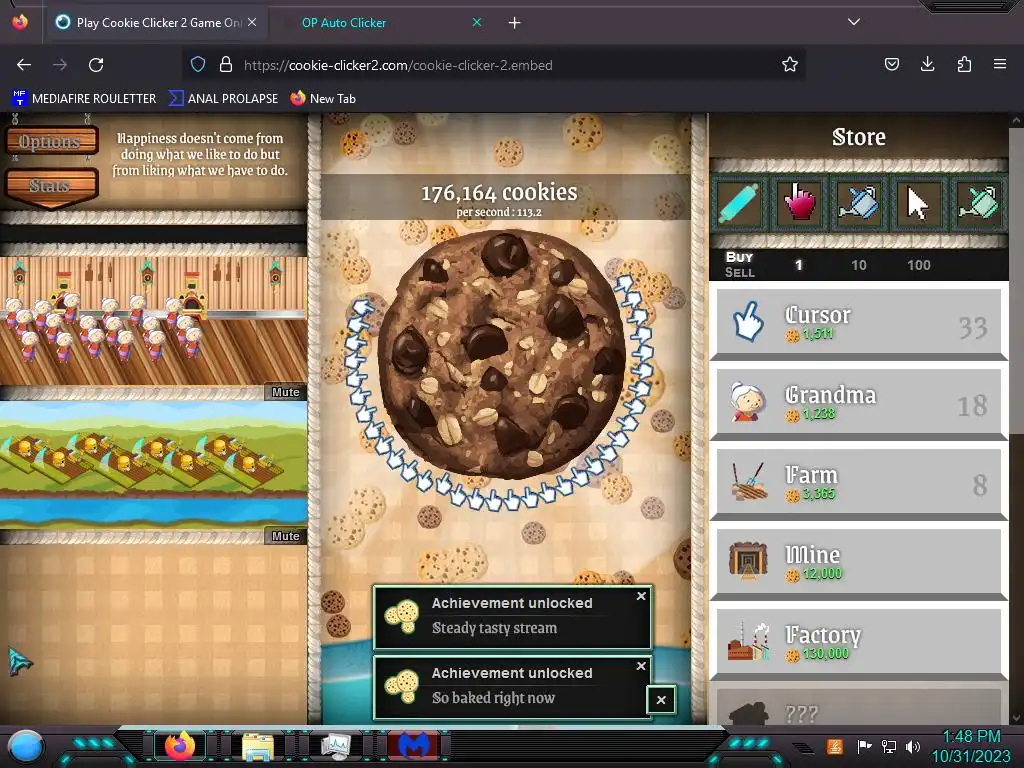This screenshot has width=1024, height=768.
Task: Buy the rolling pin upgrade
Action: click(x=739, y=203)
